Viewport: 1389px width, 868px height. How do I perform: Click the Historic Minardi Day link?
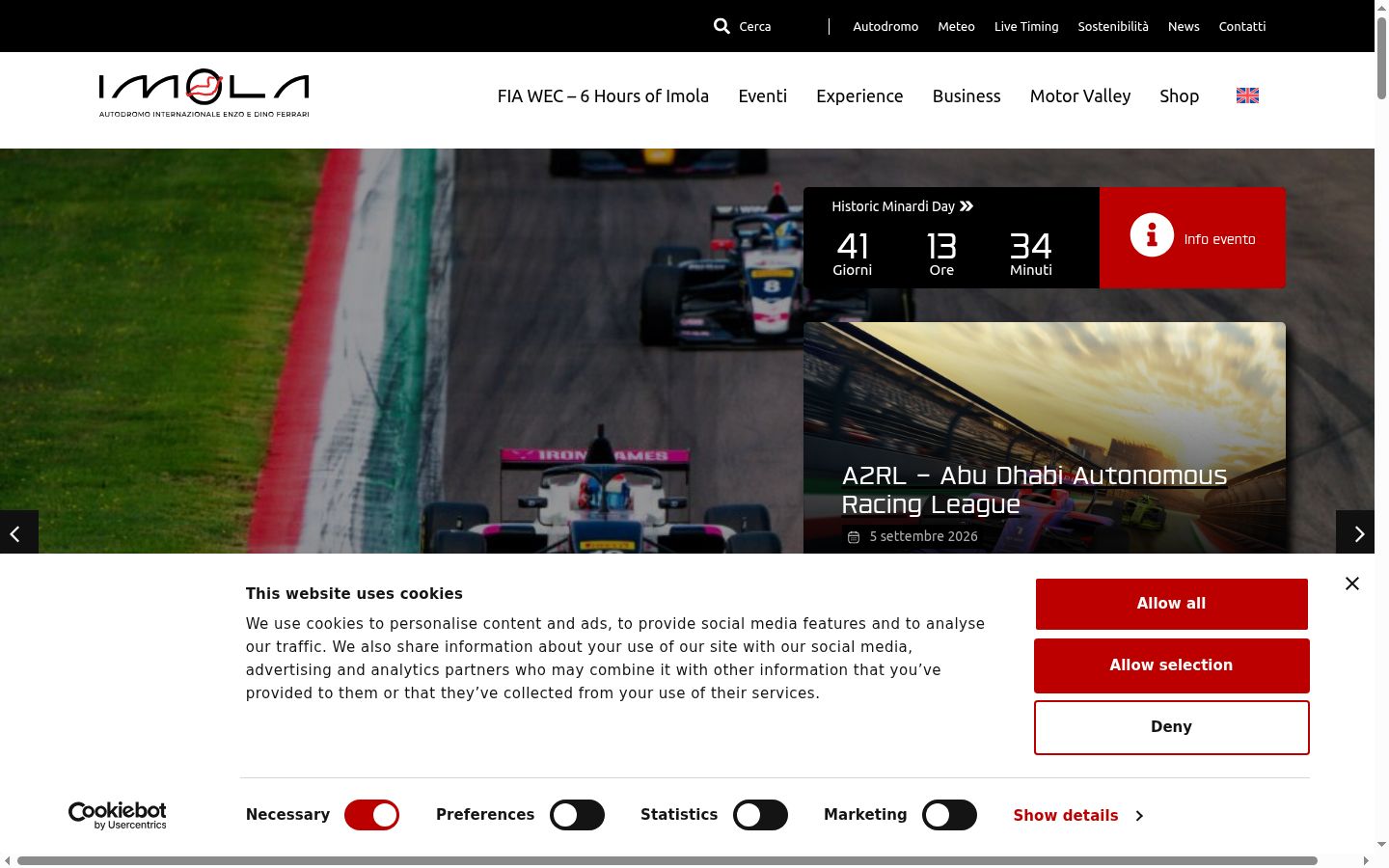(x=893, y=206)
